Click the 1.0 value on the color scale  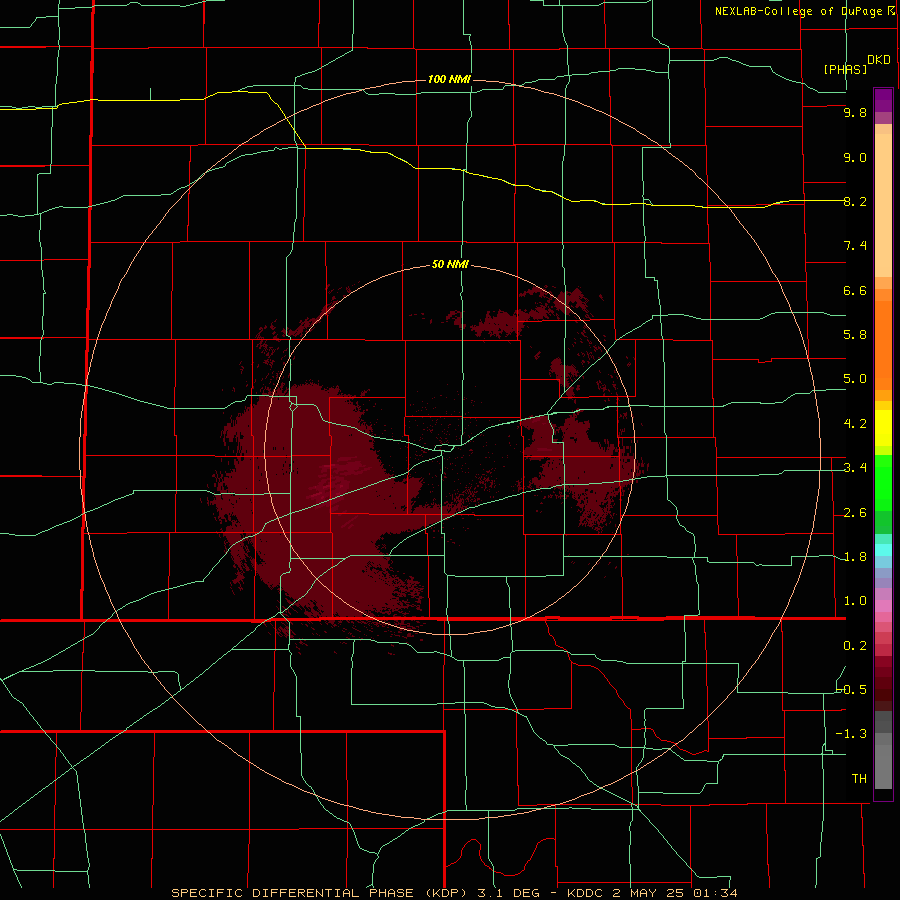click(855, 601)
